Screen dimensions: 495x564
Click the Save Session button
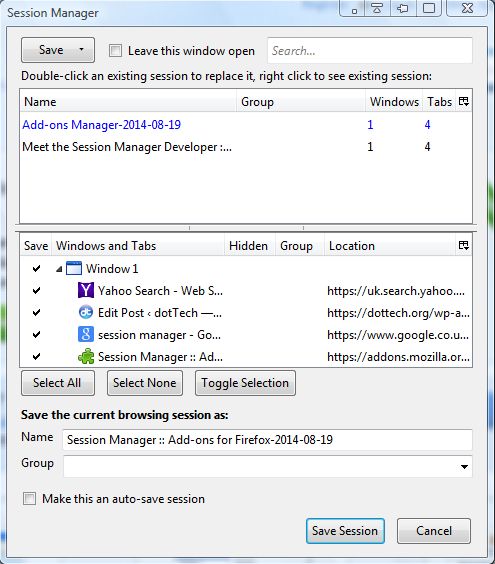click(x=345, y=531)
